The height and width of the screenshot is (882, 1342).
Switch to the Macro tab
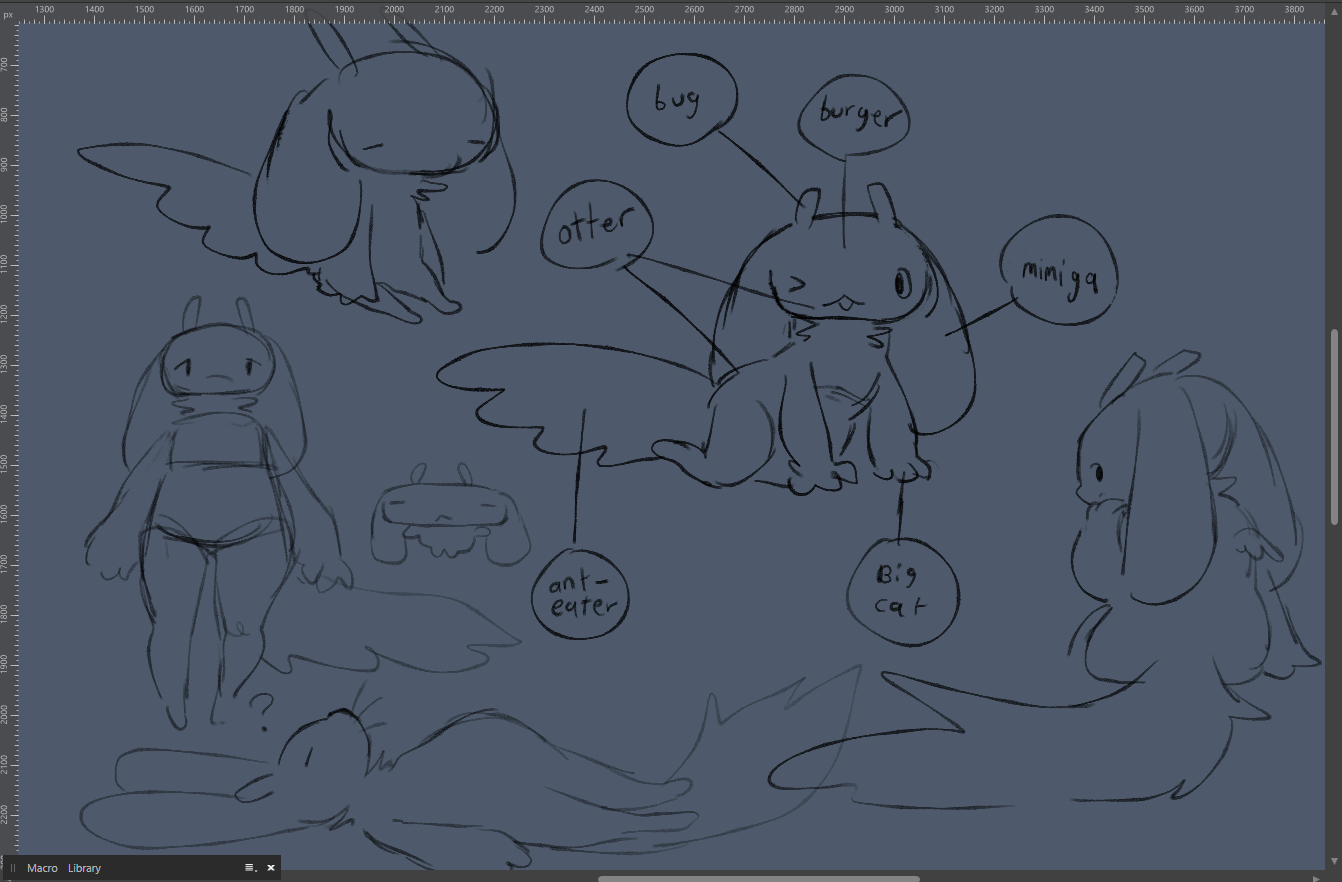coord(42,868)
